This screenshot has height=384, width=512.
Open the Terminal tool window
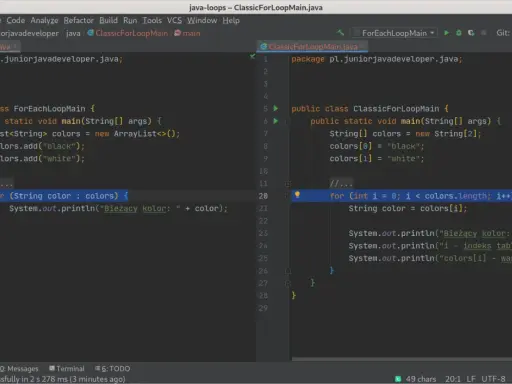tap(66, 369)
